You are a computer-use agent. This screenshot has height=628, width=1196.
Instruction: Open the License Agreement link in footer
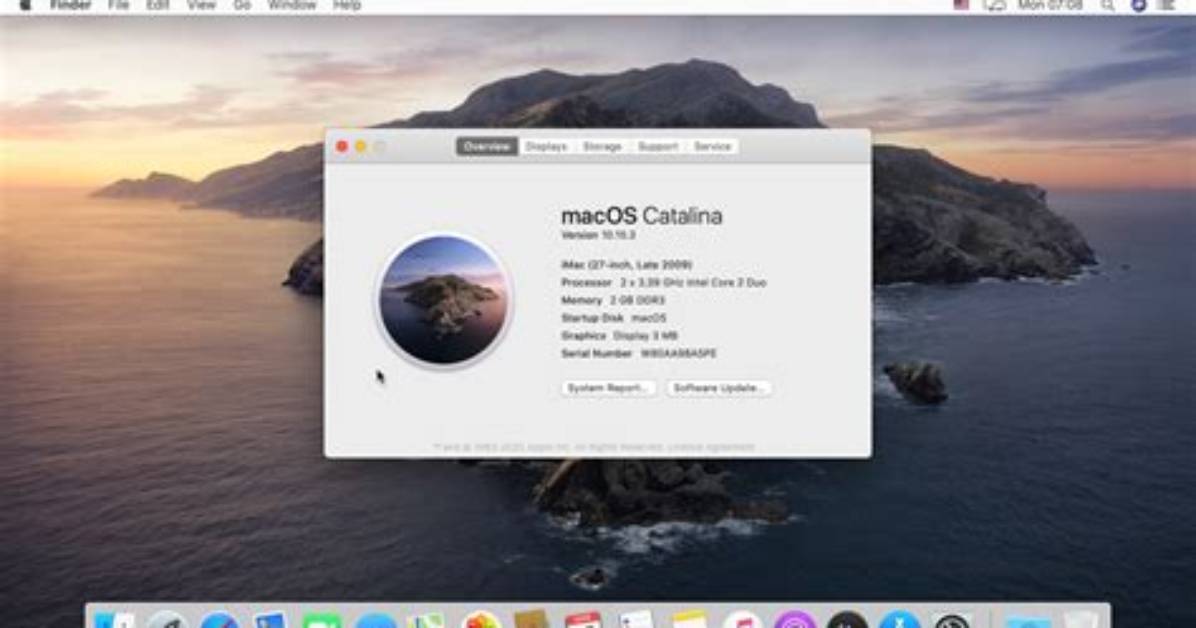[x=711, y=447]
